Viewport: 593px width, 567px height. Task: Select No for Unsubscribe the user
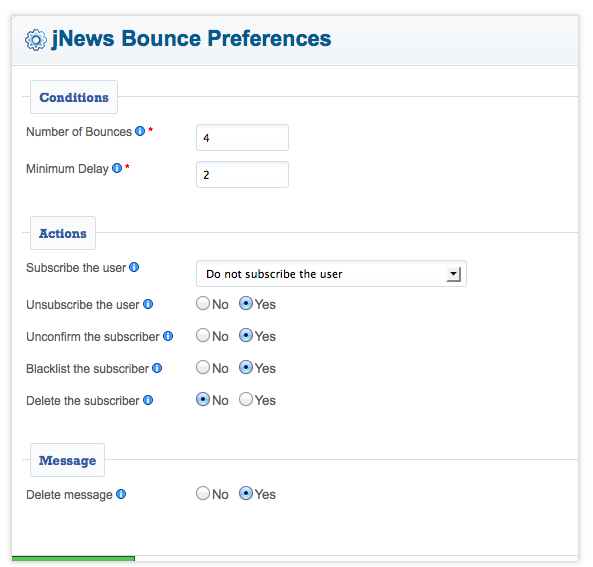click(x=203, y=303)
